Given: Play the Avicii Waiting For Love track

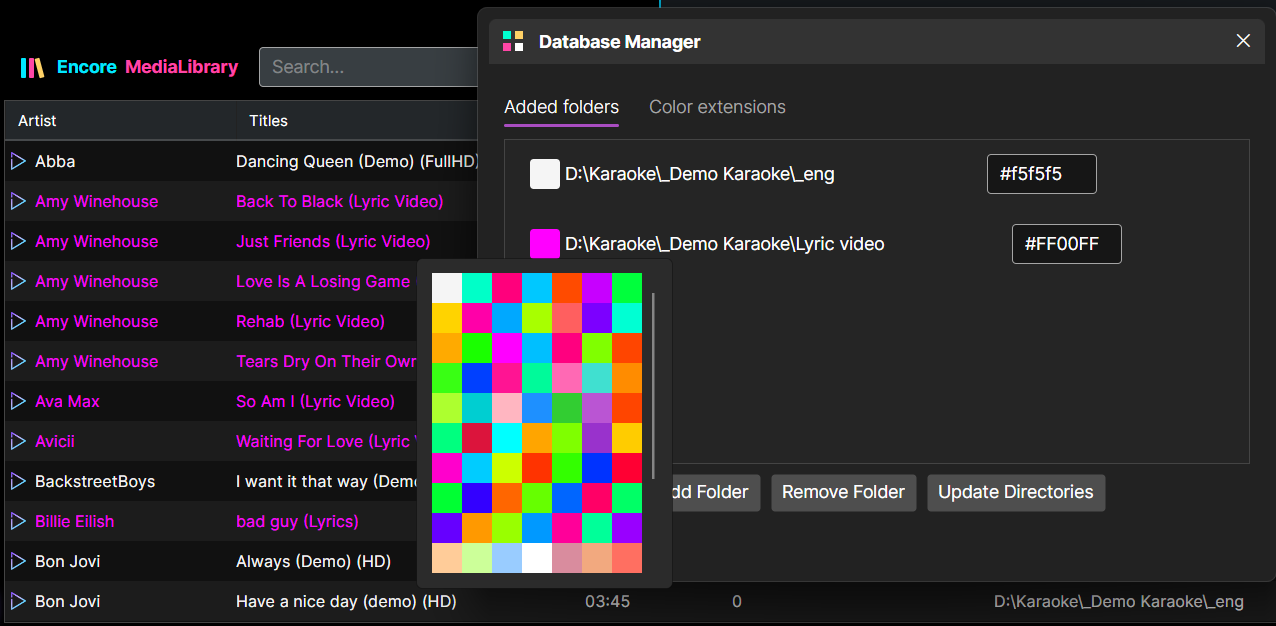Looking at the screenshot, I should point(18,441).
